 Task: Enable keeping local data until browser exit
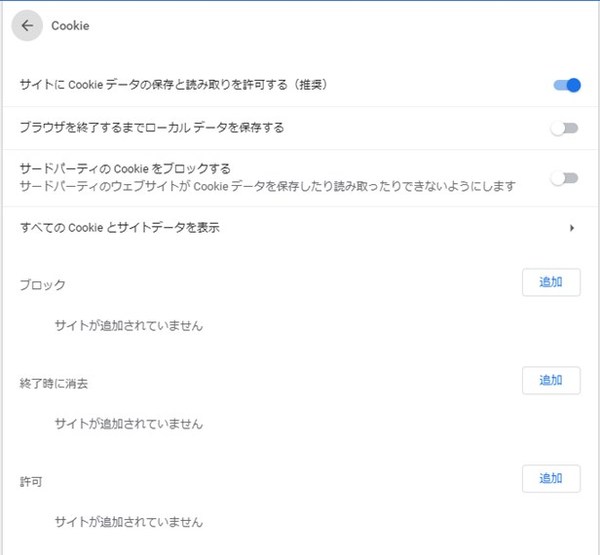(x=566, y=128)
